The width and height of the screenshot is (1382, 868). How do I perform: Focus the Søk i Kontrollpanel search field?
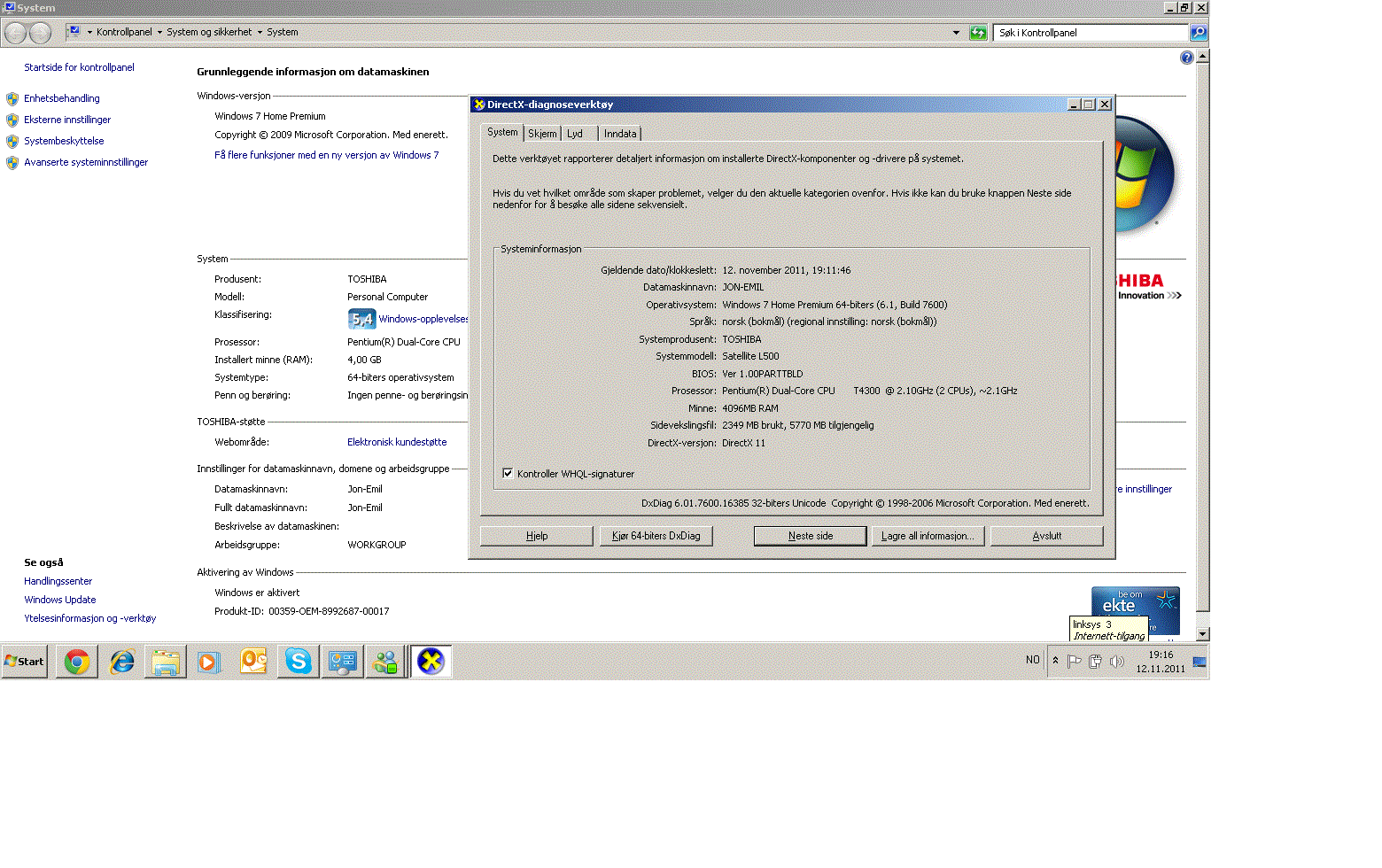pos(1091,33)
